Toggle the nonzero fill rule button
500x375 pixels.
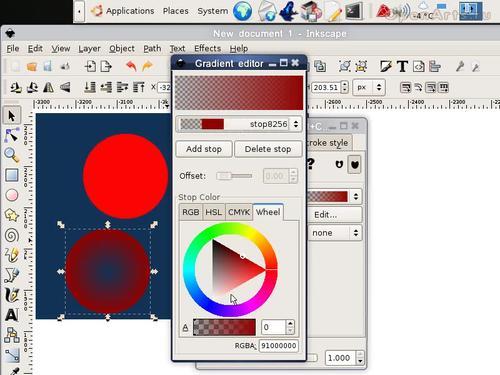[355, 164]
